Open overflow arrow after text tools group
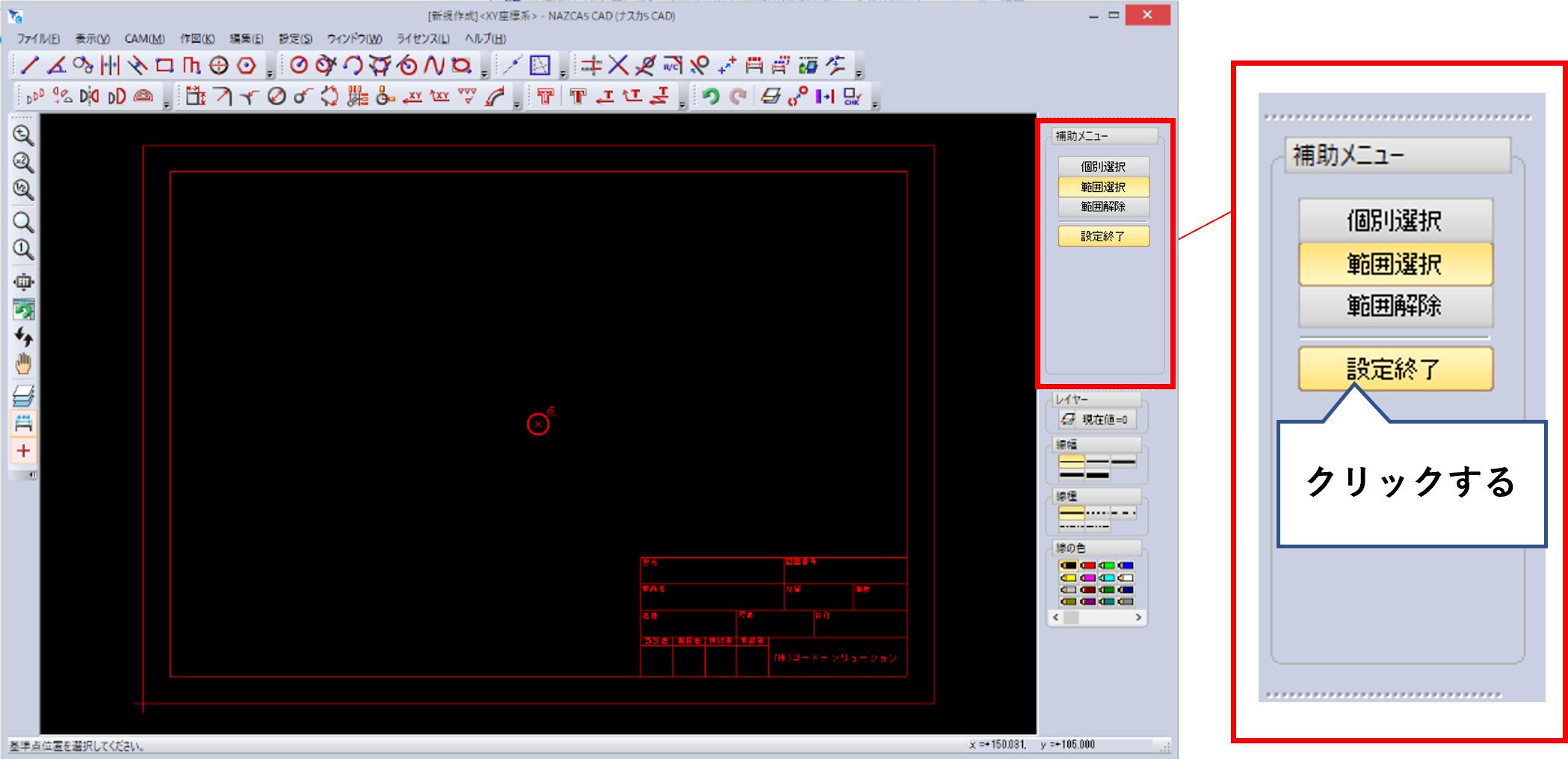 [x=682, y=104]
